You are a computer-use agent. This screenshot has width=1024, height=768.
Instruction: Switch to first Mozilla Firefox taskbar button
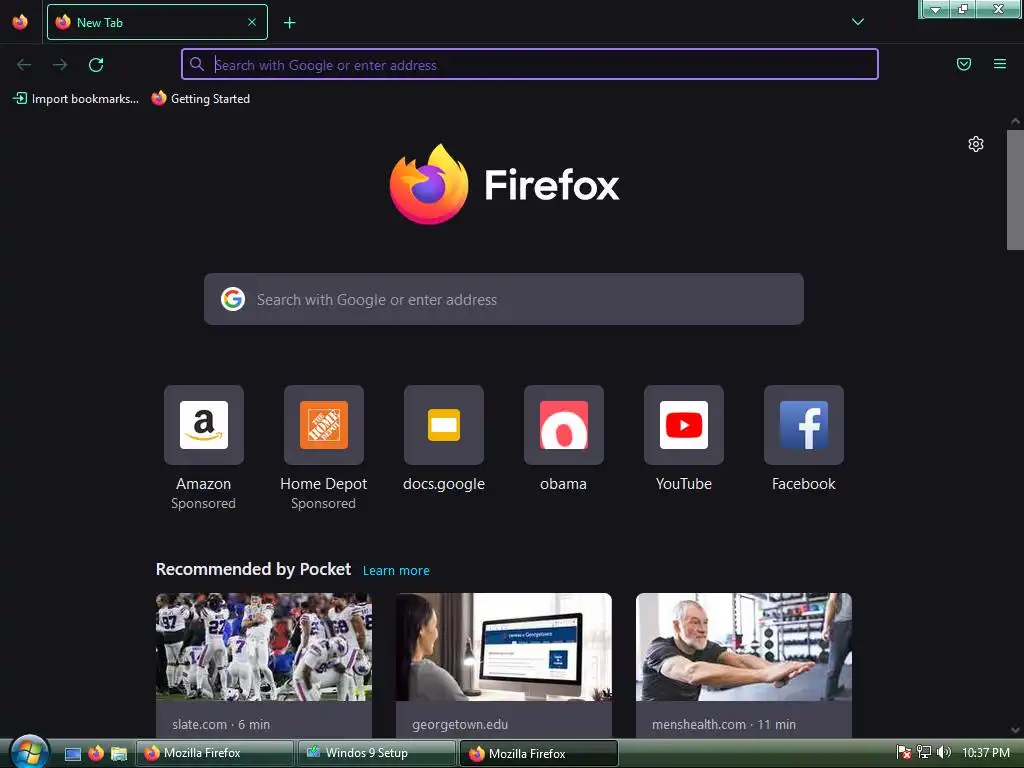(x=214, y=753)
